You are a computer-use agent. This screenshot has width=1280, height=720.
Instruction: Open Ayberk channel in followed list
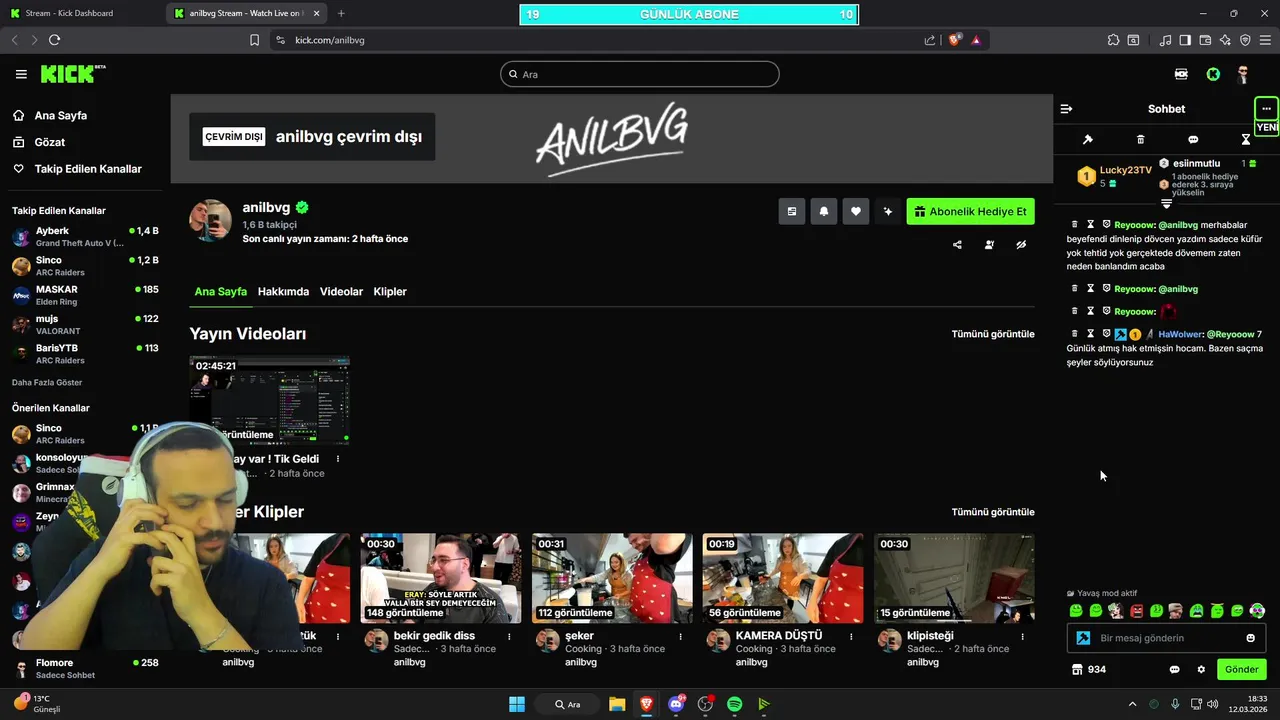pyautogui.click(x=85, y=237)
